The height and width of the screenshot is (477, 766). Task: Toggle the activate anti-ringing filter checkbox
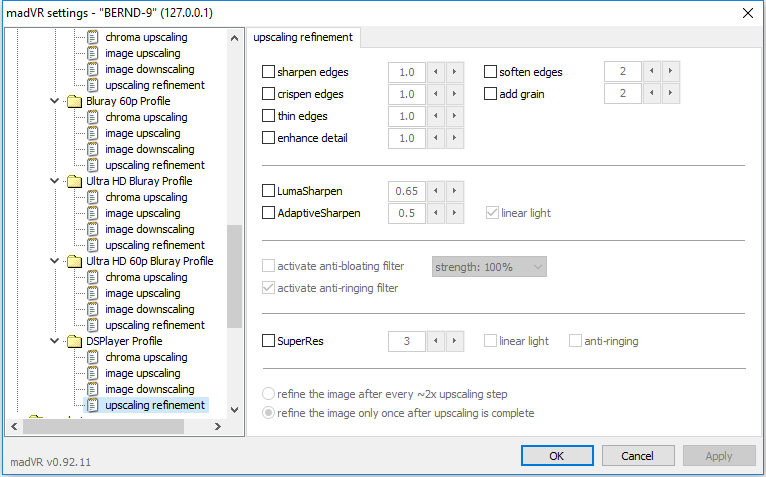coord(268,288)
